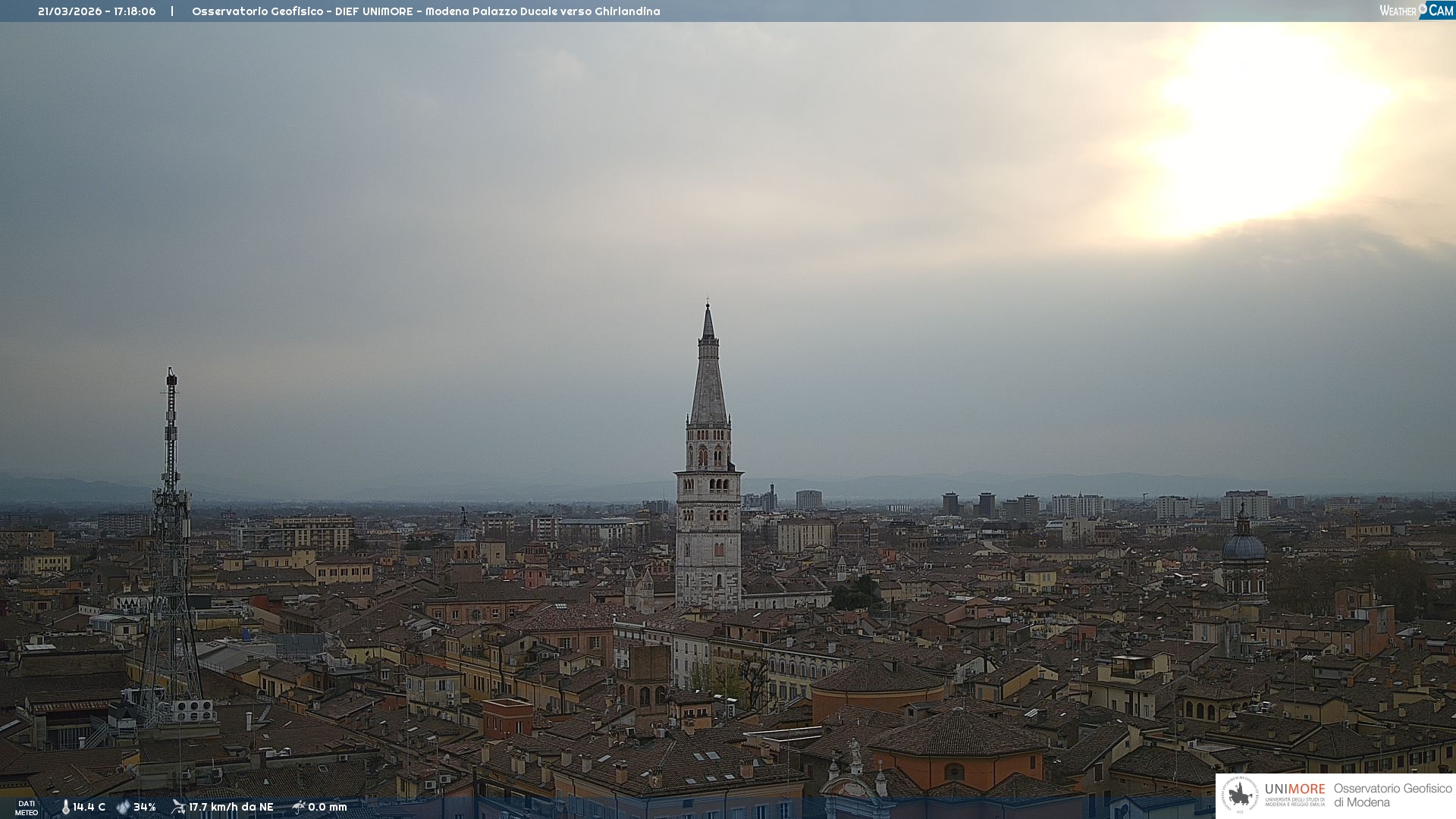Click the wind anemometer icon

pos(178,807)
